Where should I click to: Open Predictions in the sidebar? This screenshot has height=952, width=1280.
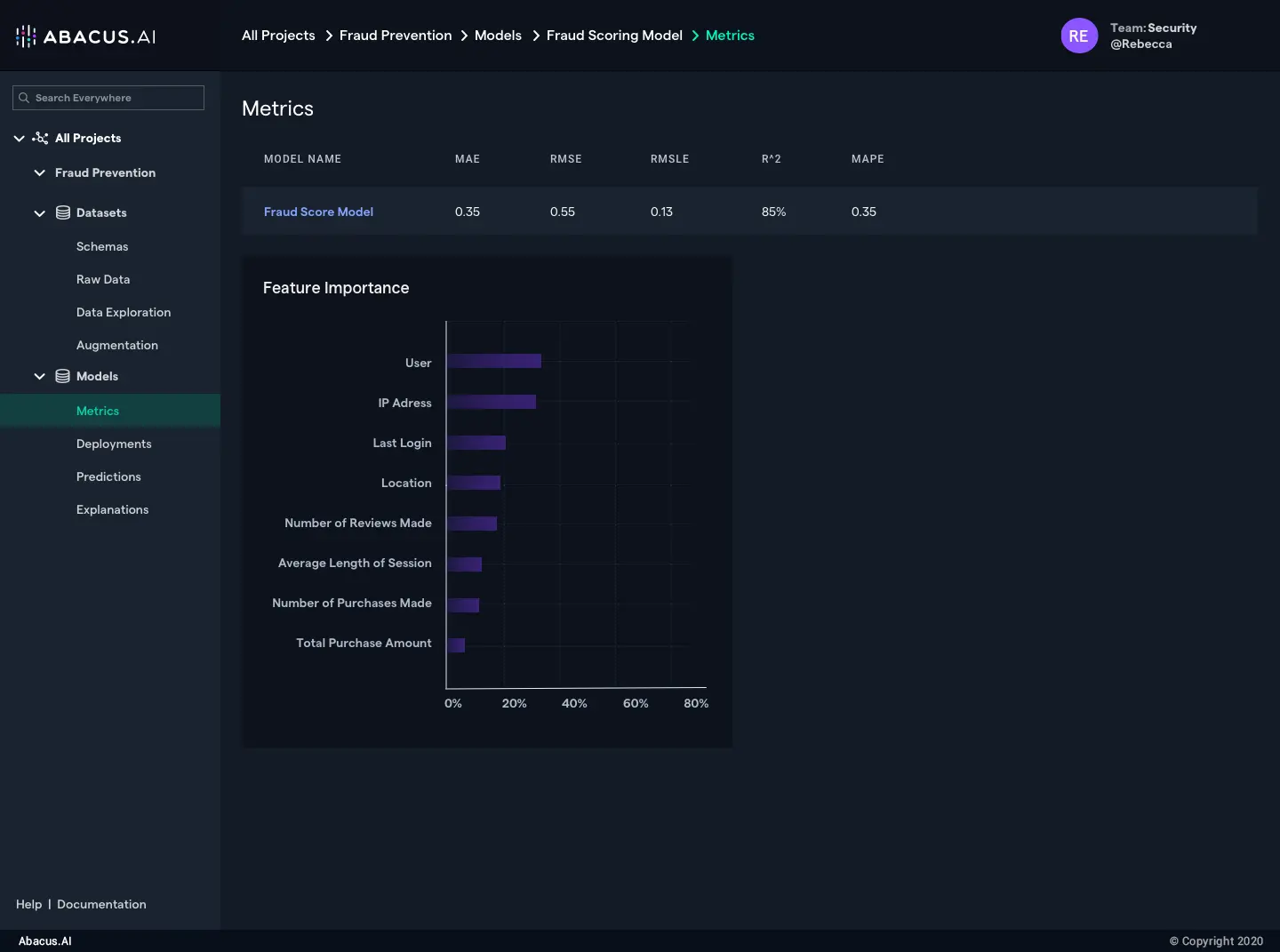108,476
